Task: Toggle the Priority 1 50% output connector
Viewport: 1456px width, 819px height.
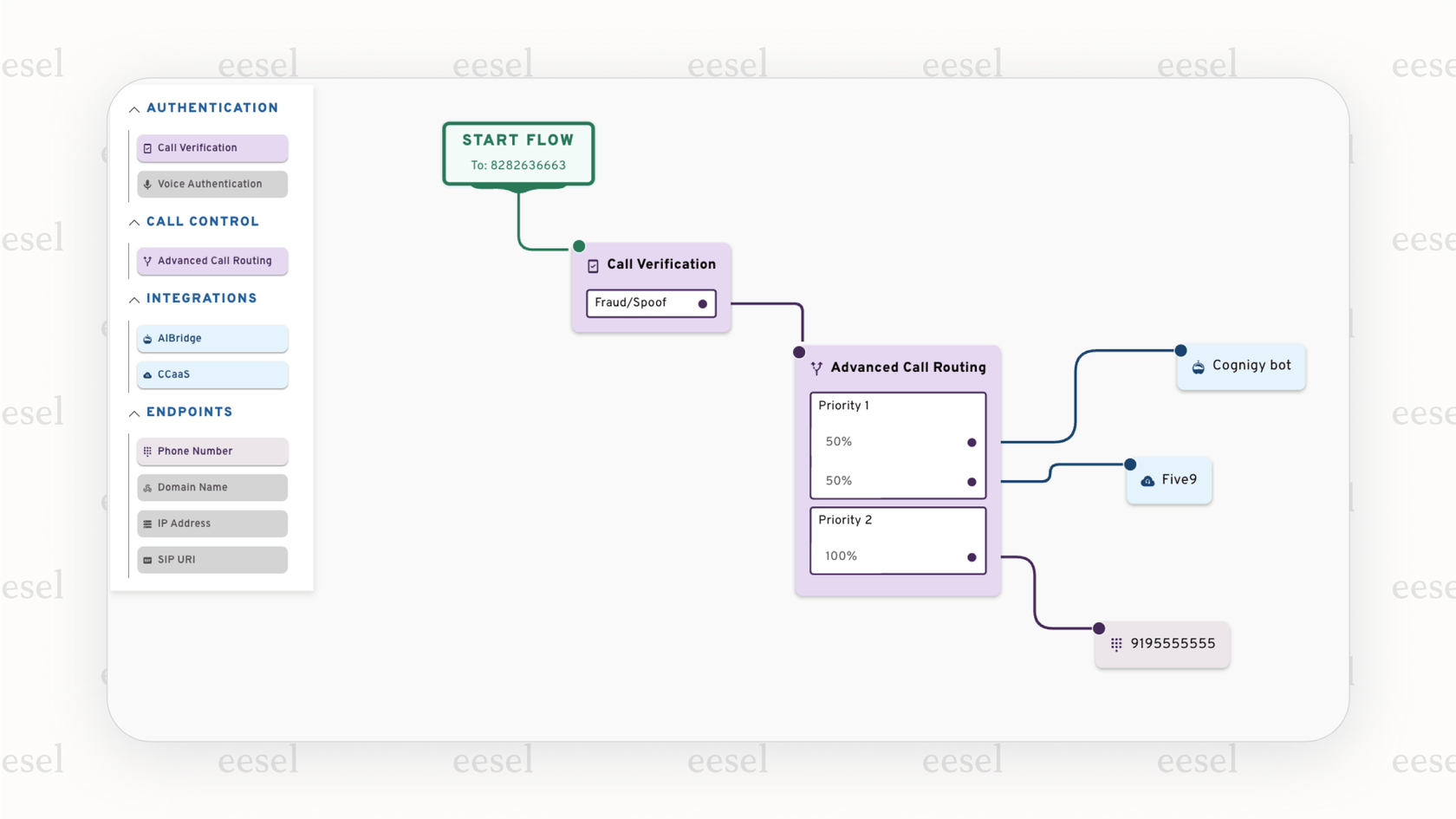Action: pos(972,442)
